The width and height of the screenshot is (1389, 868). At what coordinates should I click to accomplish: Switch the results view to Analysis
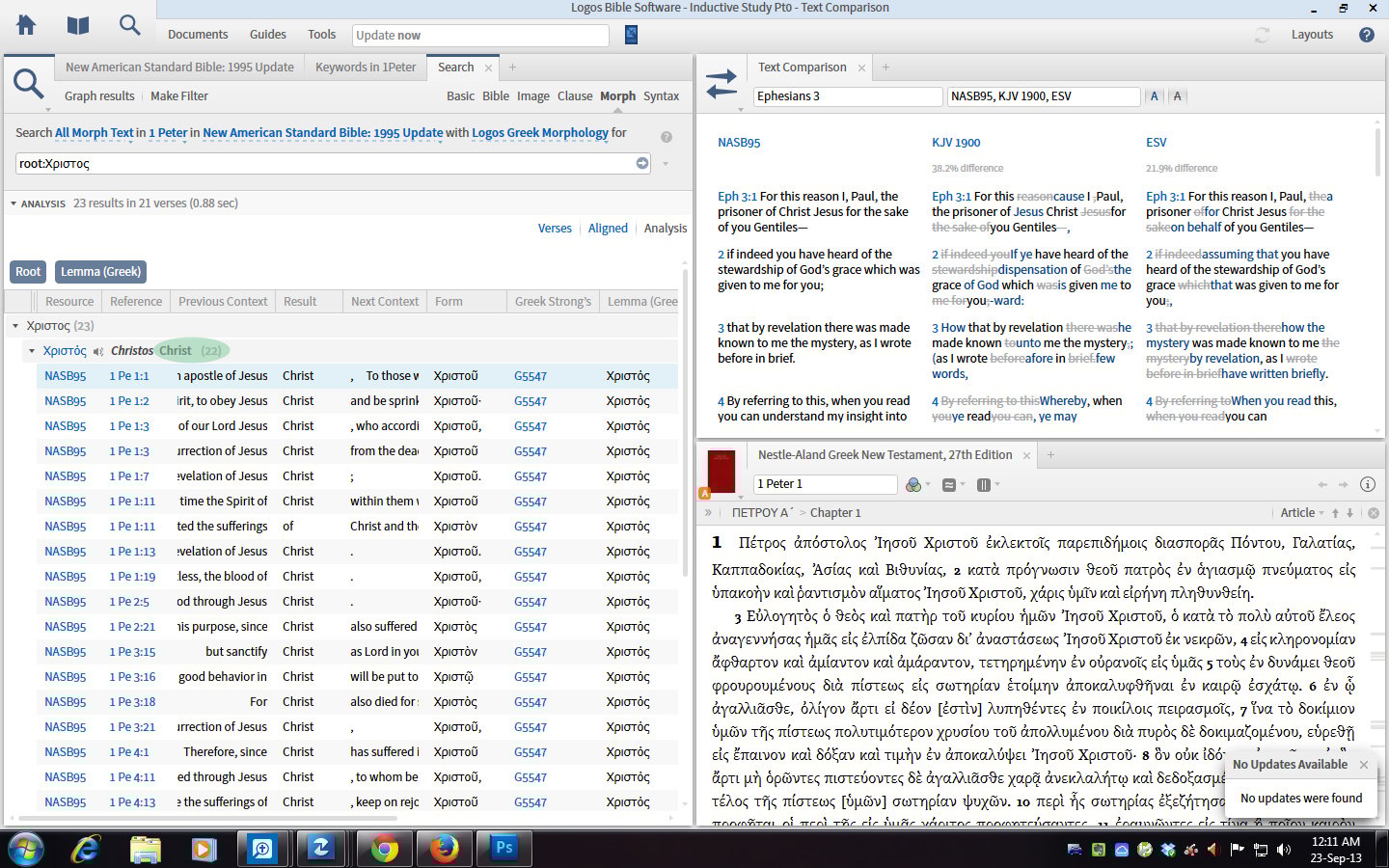(666, 229)
